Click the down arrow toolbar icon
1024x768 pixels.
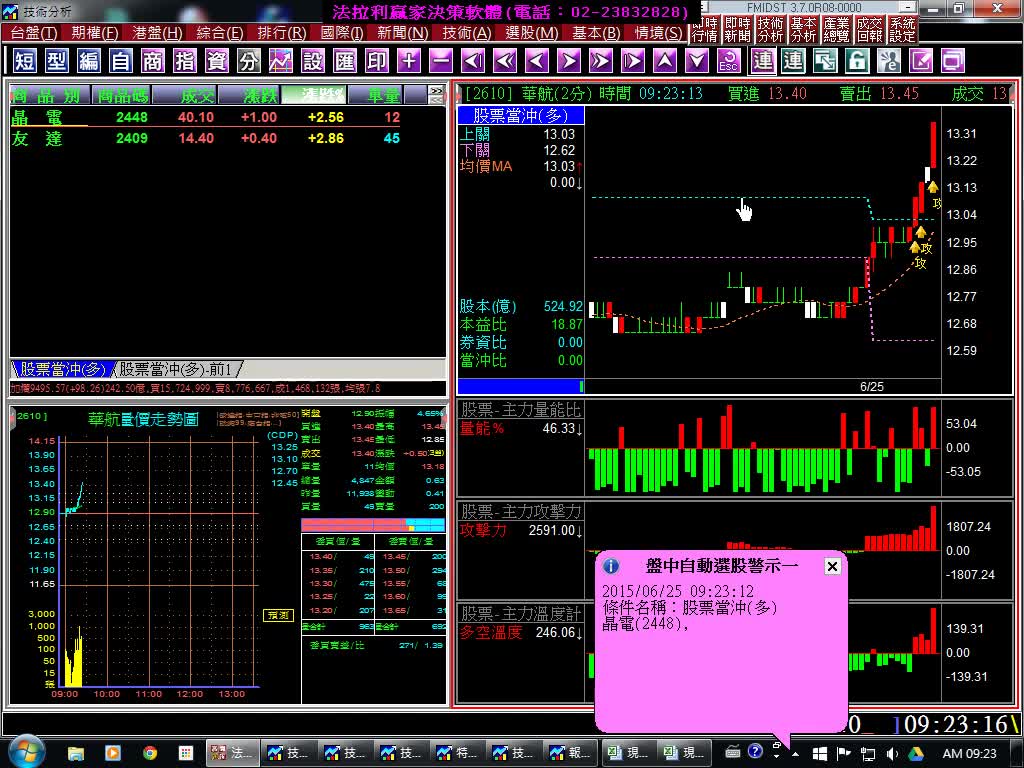pos(696,61)
